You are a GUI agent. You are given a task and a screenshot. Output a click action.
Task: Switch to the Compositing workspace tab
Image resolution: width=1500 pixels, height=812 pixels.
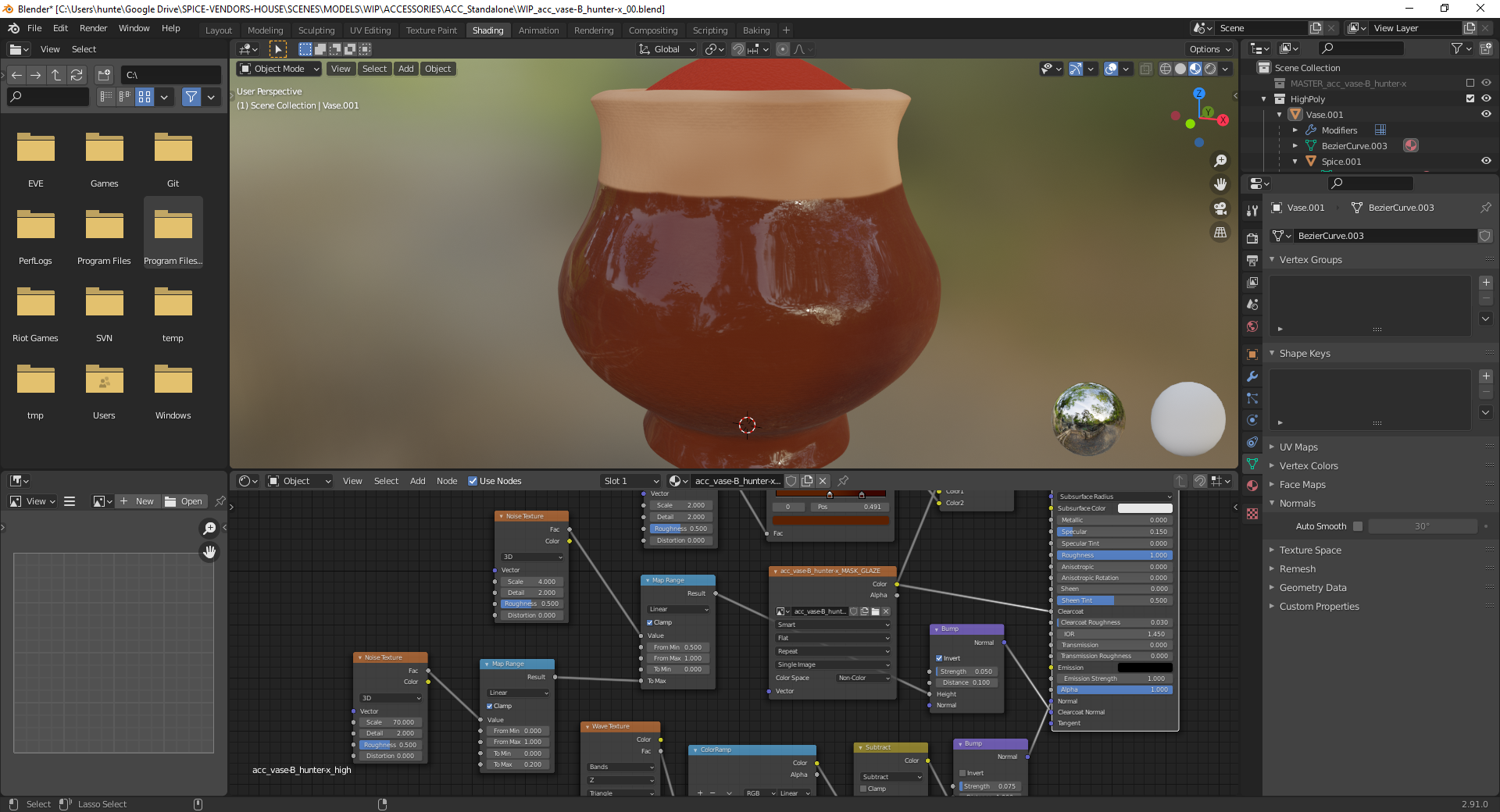click(x=653, y=30)
